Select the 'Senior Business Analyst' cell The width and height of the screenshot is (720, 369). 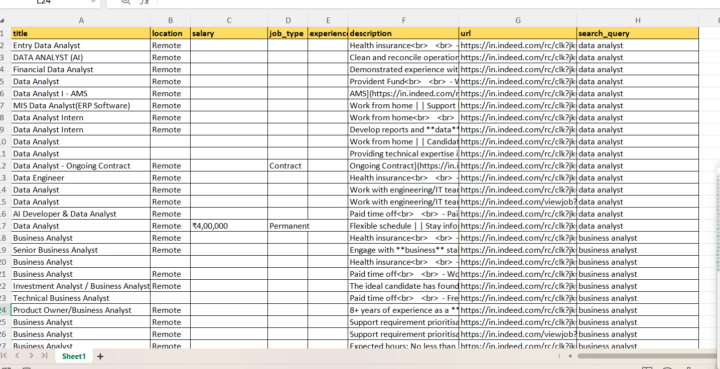click(81, 250)
